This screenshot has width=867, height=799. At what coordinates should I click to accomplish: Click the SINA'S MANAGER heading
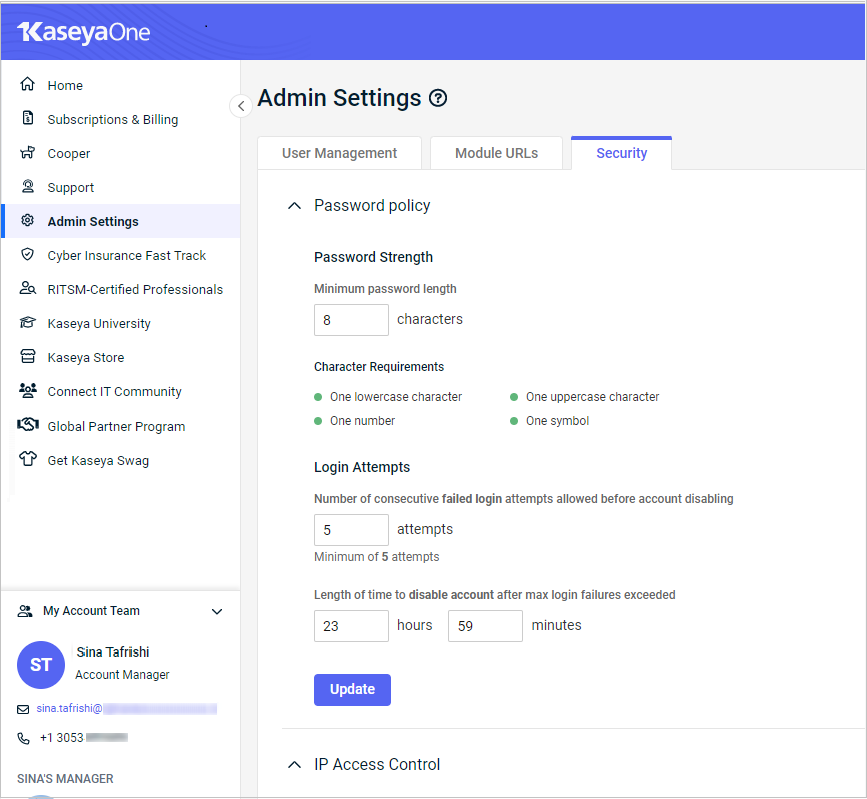tap(65, 779)
